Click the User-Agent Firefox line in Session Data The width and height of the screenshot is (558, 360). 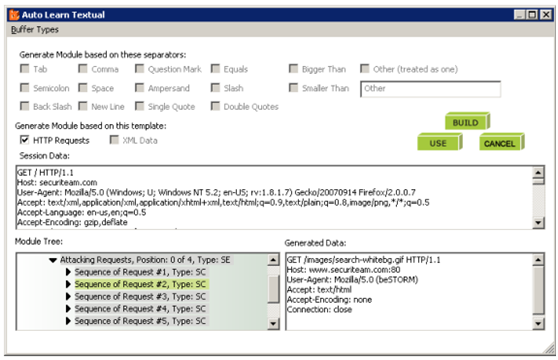(216, 192)
